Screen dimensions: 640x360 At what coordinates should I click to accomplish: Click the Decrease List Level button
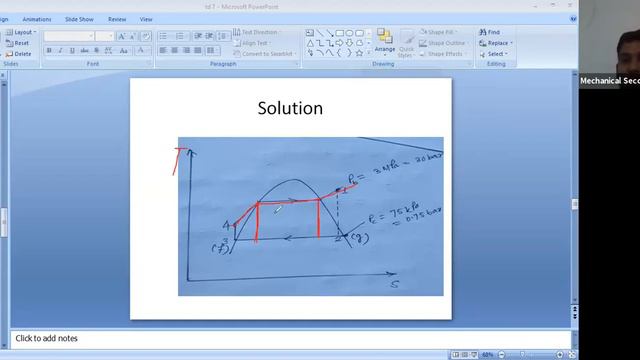[198, 36]
